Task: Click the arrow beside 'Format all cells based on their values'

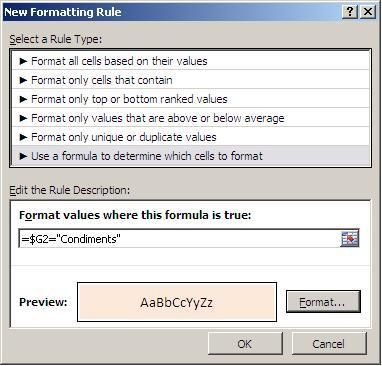Action: (23, 61)
